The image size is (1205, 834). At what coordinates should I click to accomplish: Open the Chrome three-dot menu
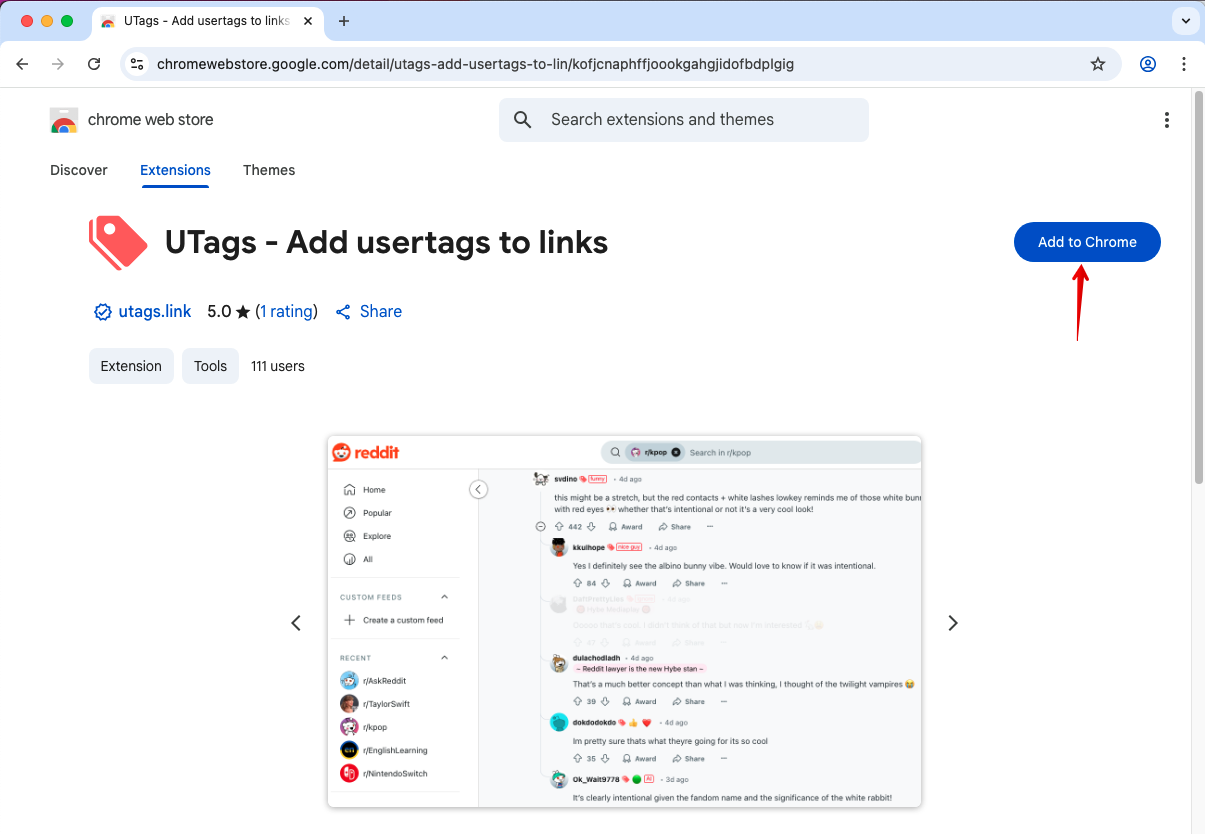click(1184, 64)
